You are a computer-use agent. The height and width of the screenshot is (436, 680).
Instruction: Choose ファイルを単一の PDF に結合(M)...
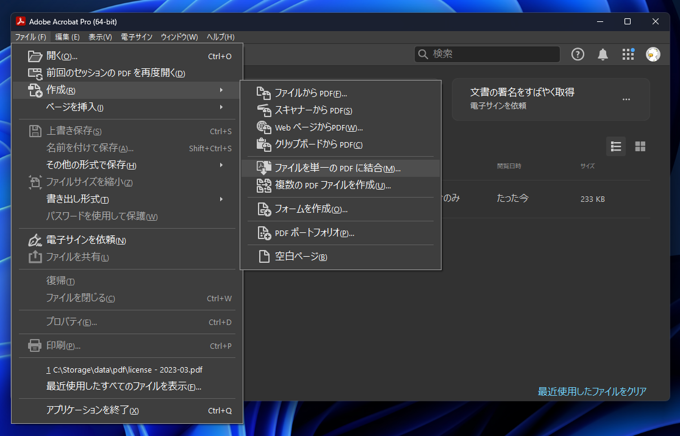341,168
